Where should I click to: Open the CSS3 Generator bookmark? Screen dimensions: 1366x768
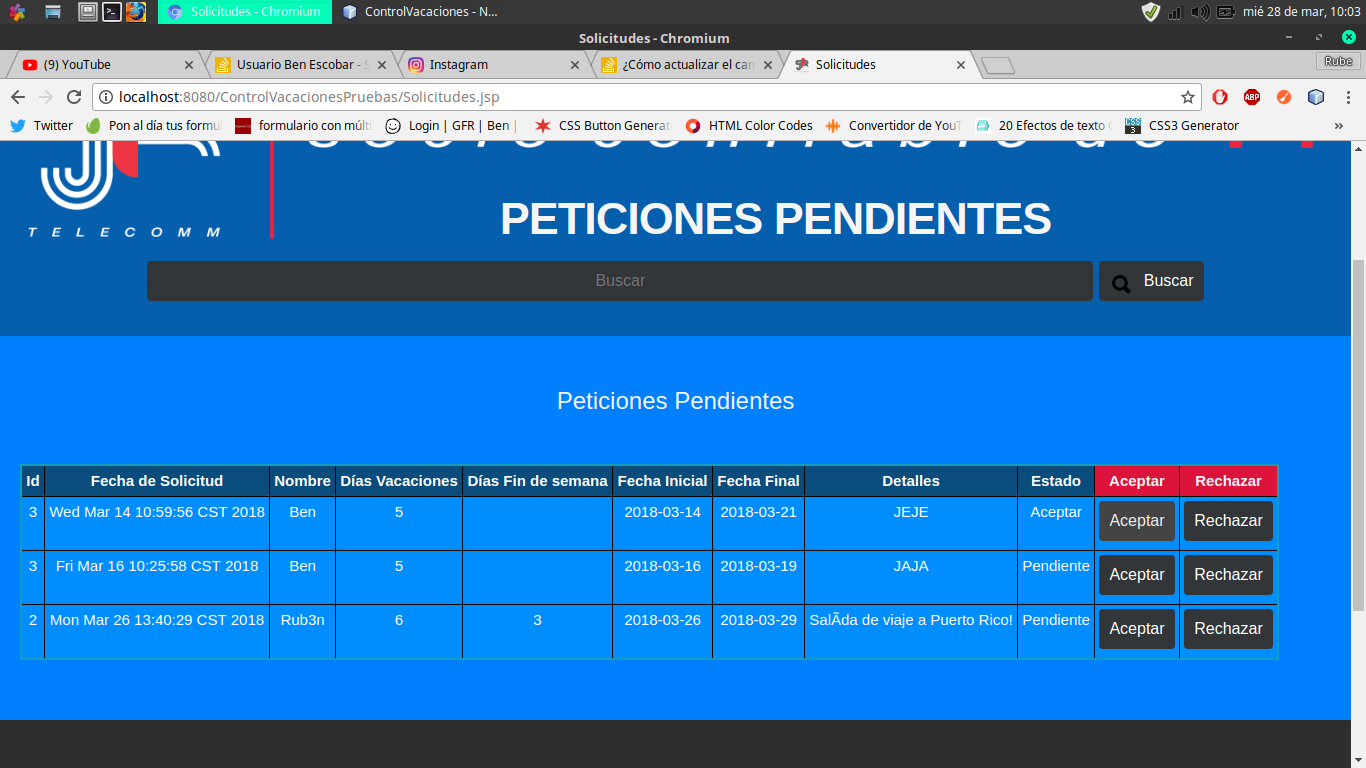tap(1182, 126)
